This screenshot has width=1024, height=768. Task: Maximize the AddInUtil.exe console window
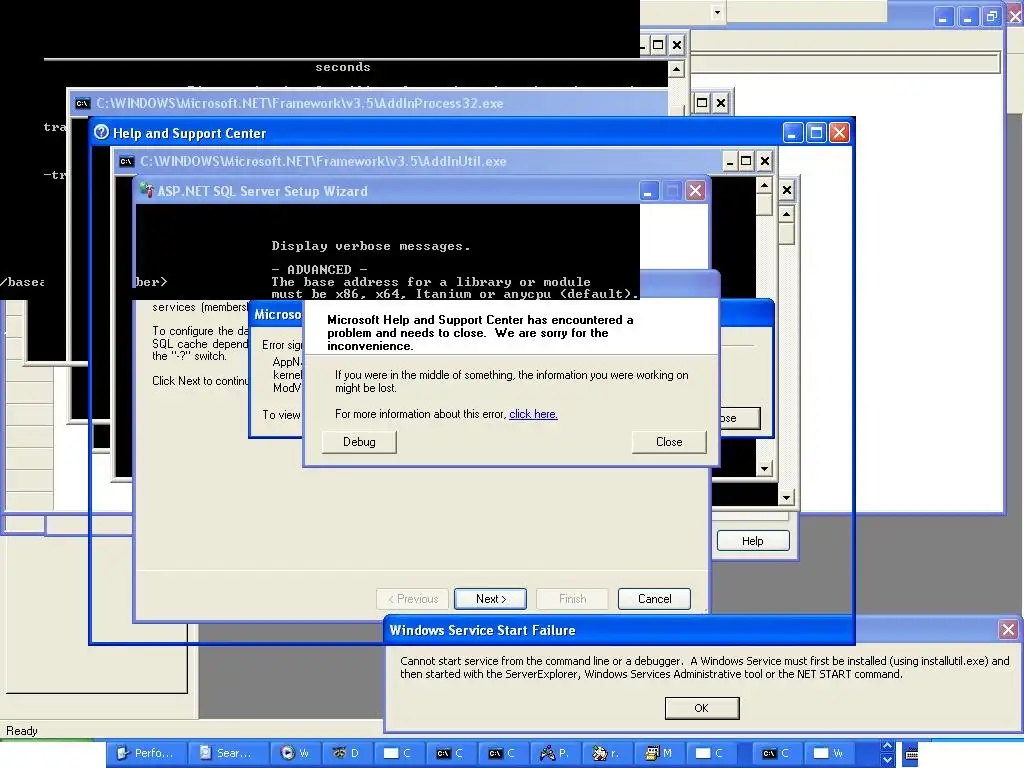click(x=746, y=161)
